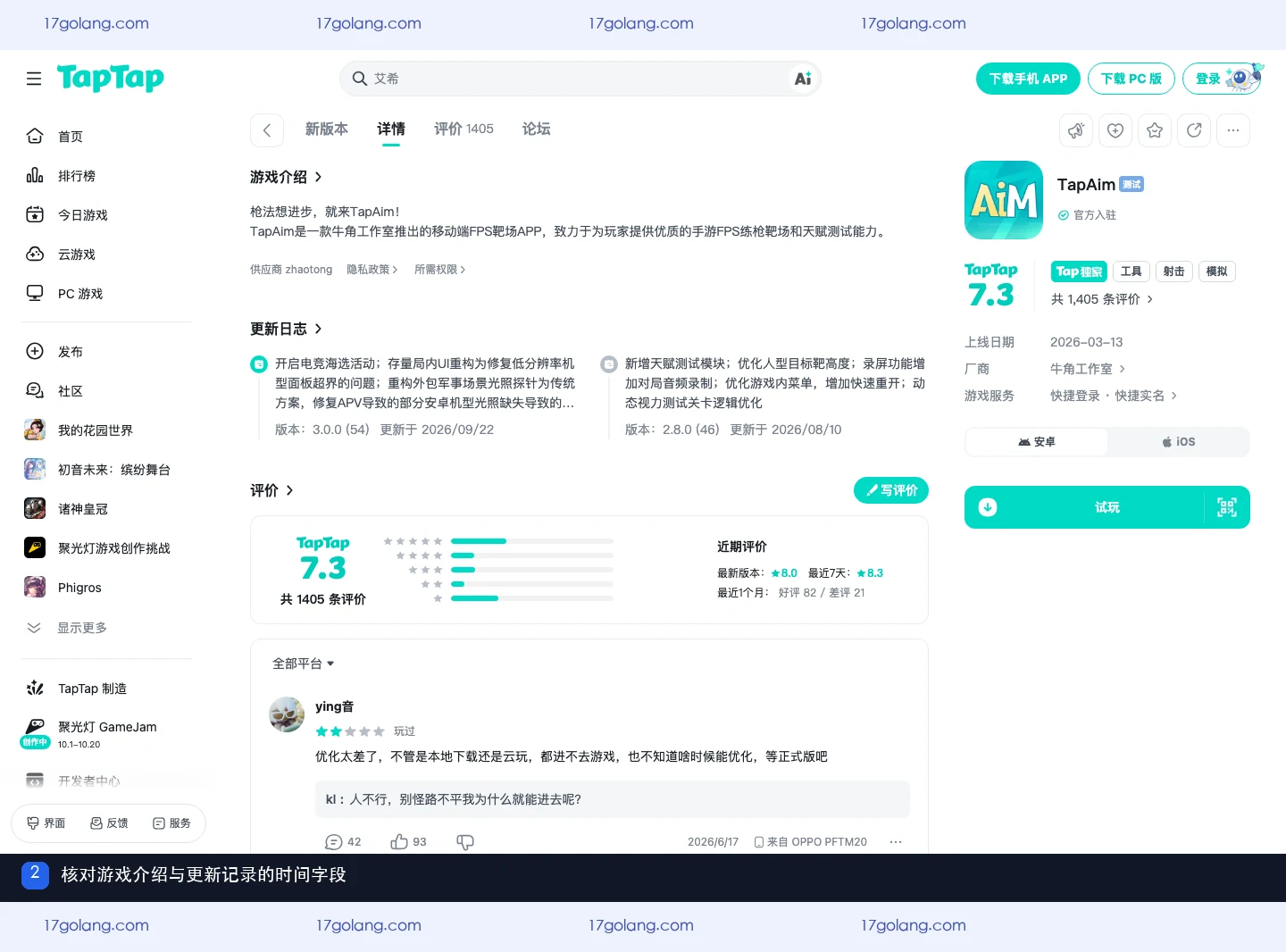Click the thumbs-down icon on ying音 review

pyautogui.click(x=465, y=842)
